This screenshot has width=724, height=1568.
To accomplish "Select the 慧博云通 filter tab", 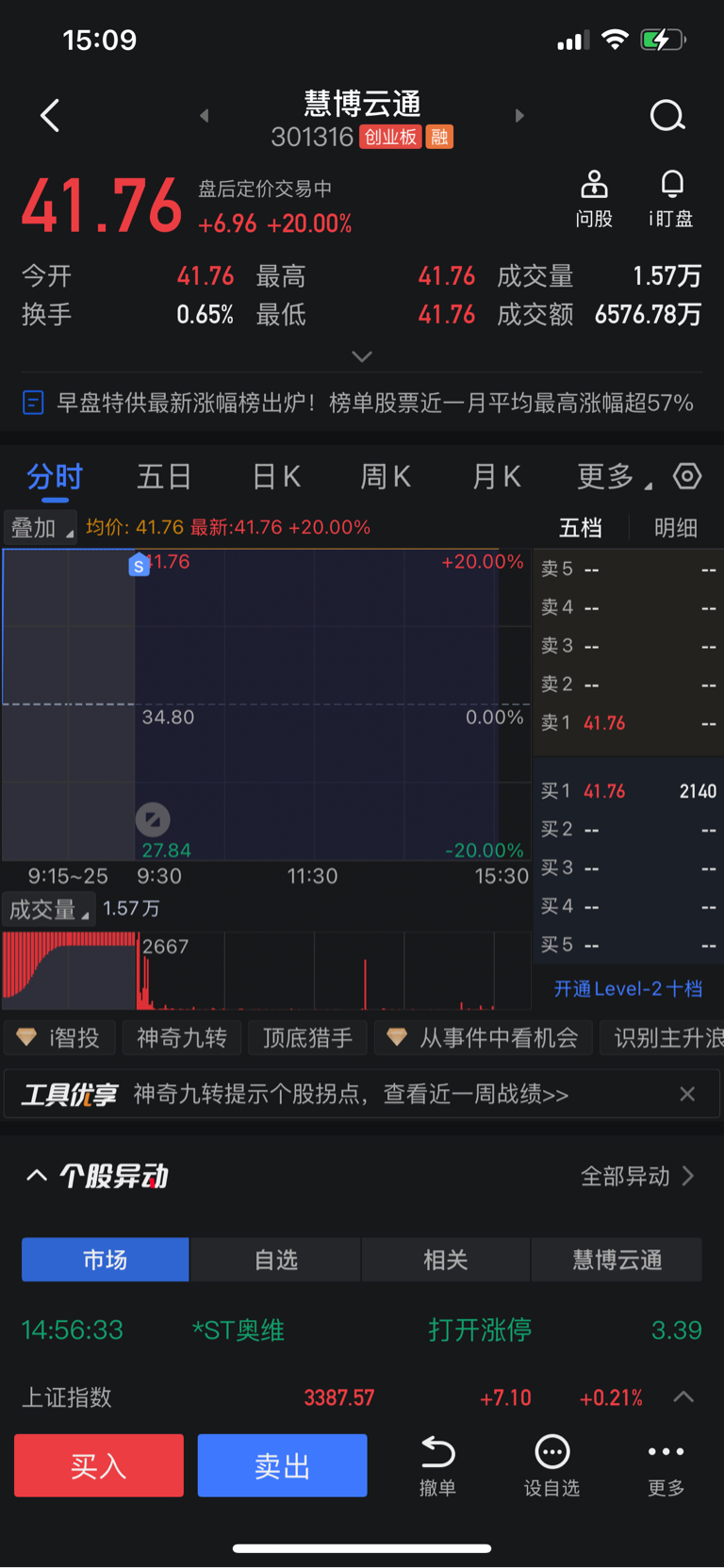I will [x=617, y=1260].
